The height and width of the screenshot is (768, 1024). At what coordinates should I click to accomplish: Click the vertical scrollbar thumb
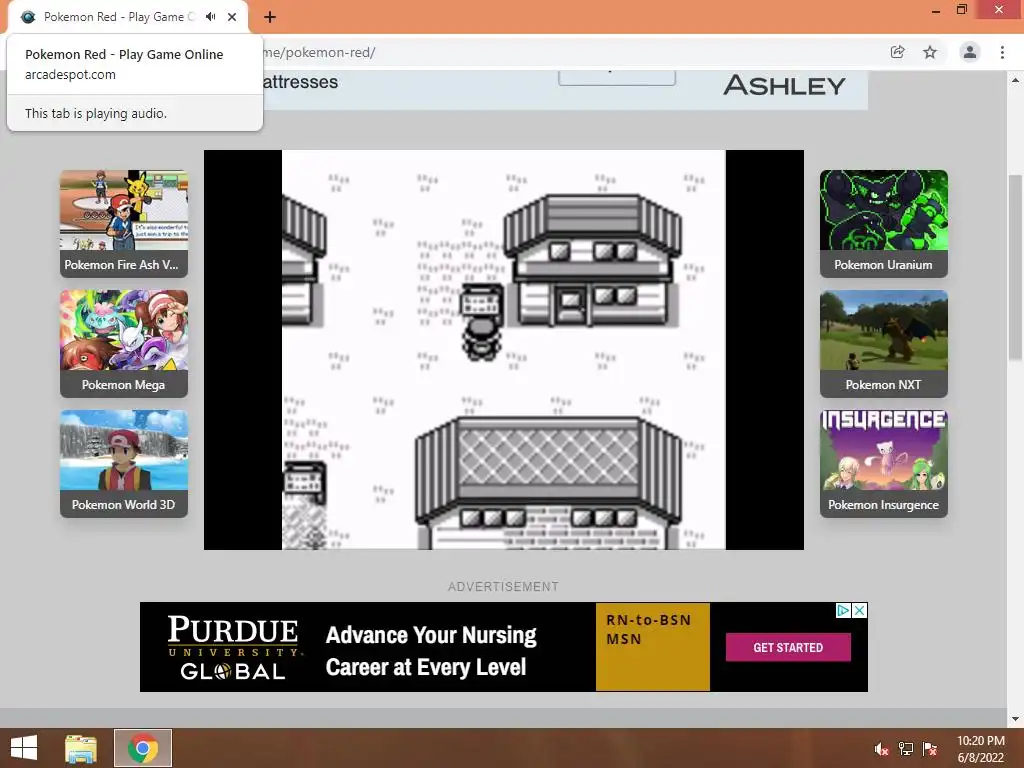click(1015, 266)
